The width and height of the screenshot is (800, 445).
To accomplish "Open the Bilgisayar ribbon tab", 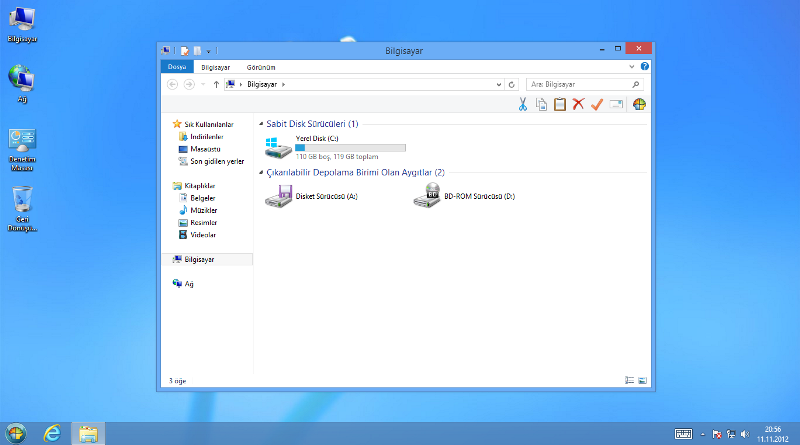I will click(215, 67).
